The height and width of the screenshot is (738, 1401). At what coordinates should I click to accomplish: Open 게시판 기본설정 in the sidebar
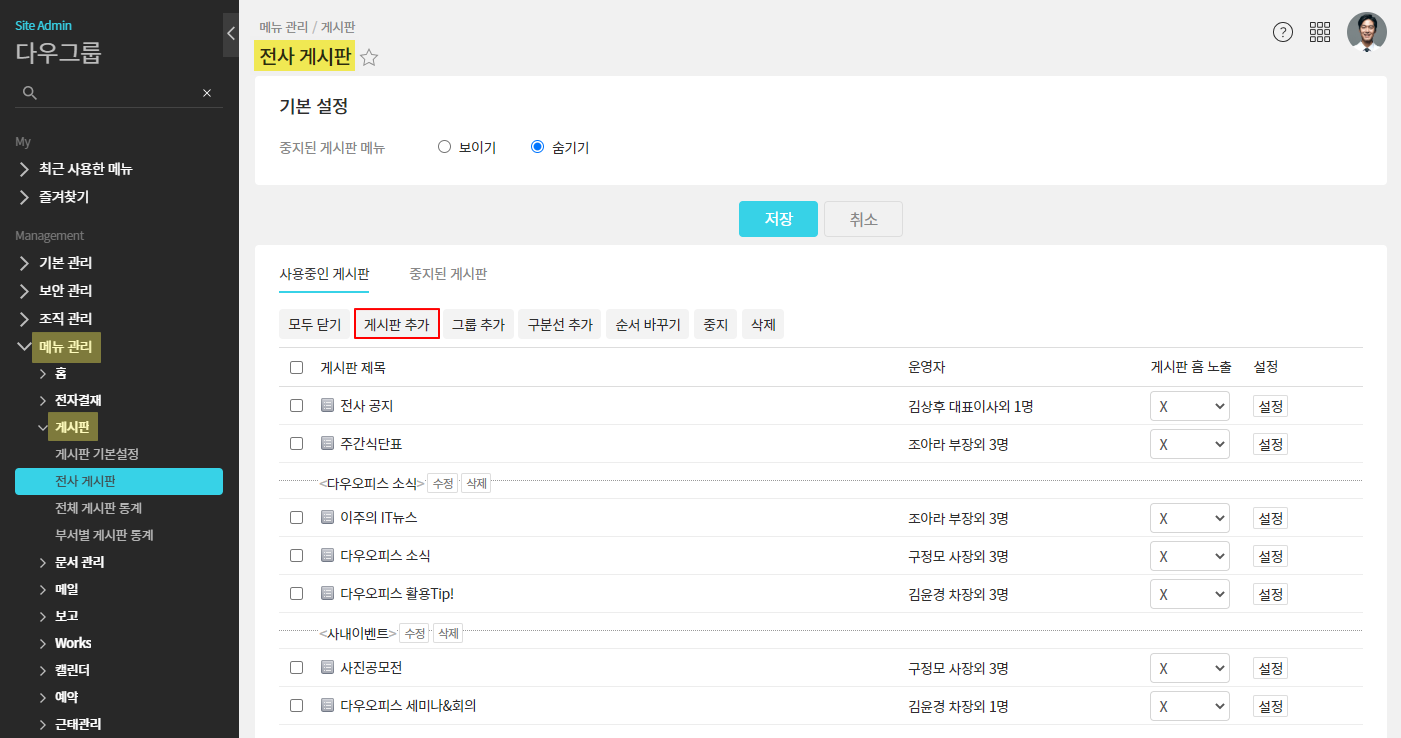click(x=97, y=454)
